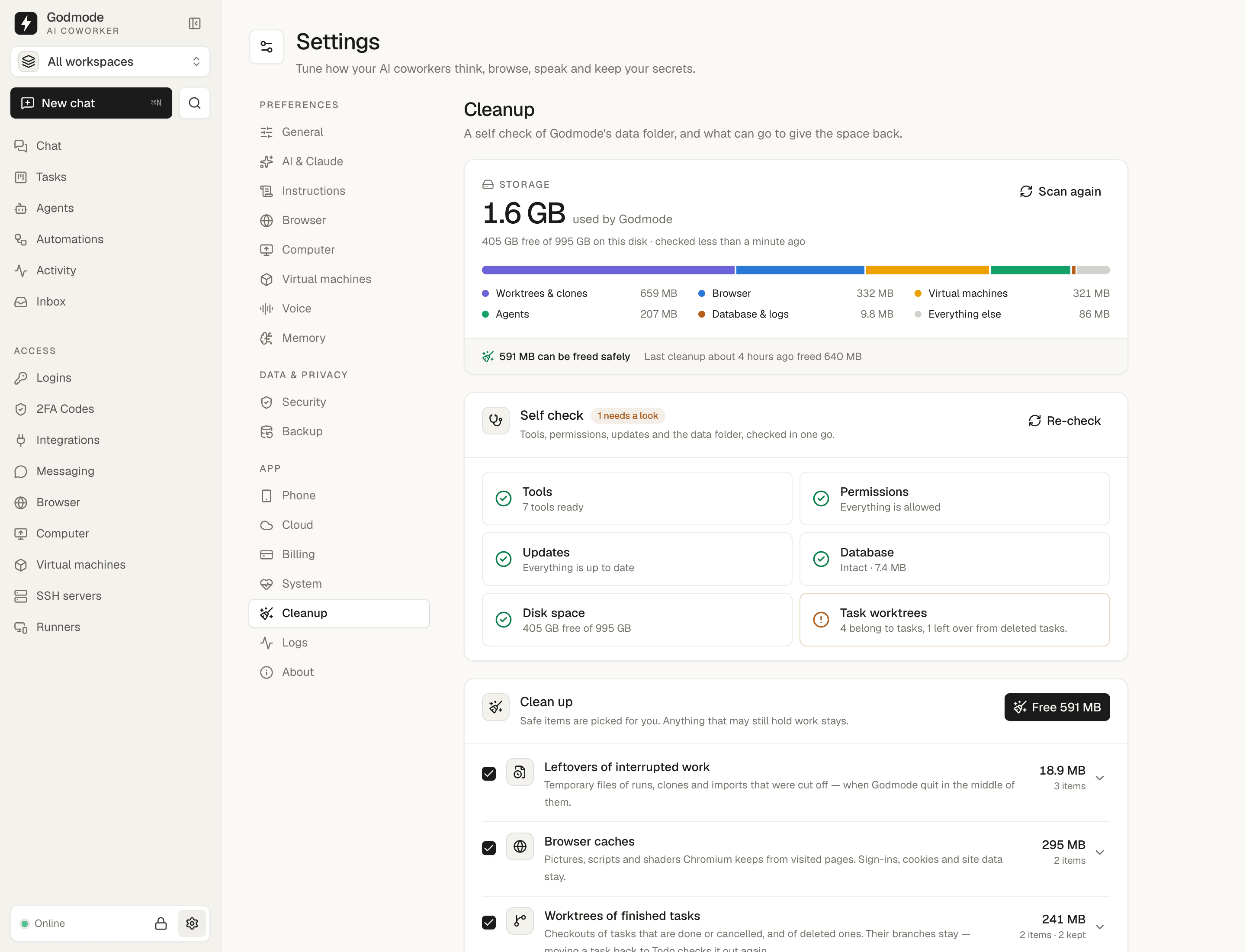Click the Task worktrees warning icon
Screen dimensions: 1246x952
(x=820, y=619)
